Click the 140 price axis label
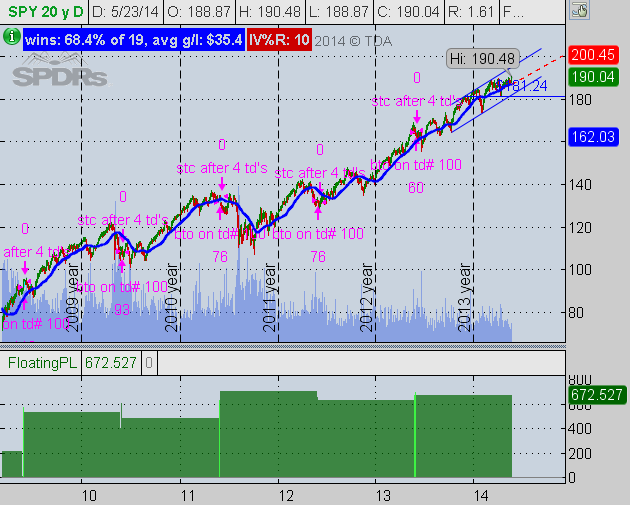The height and width of the screenshot is (505, 630). tap(581, 185)
